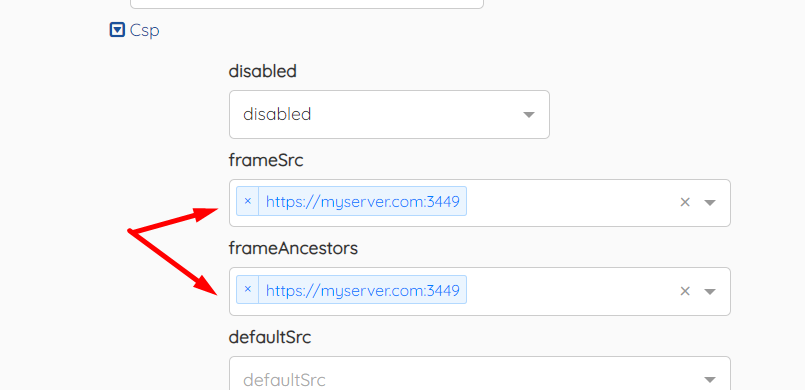Viewport: 805px width, 390px height.
Task: Open the defaultSrc dropdown arrow
Action: (710, 380)
